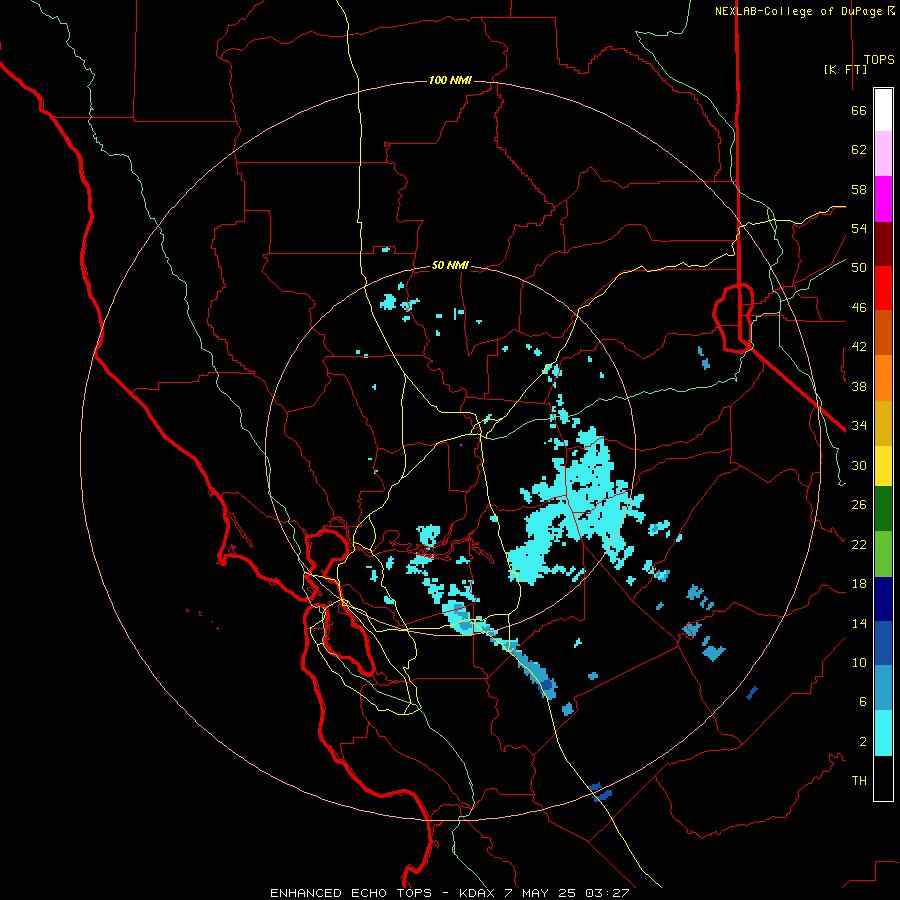The height and width of the screenshot is (900, 900).
Task: Click the '14' legend value
Action: [859, 623]
